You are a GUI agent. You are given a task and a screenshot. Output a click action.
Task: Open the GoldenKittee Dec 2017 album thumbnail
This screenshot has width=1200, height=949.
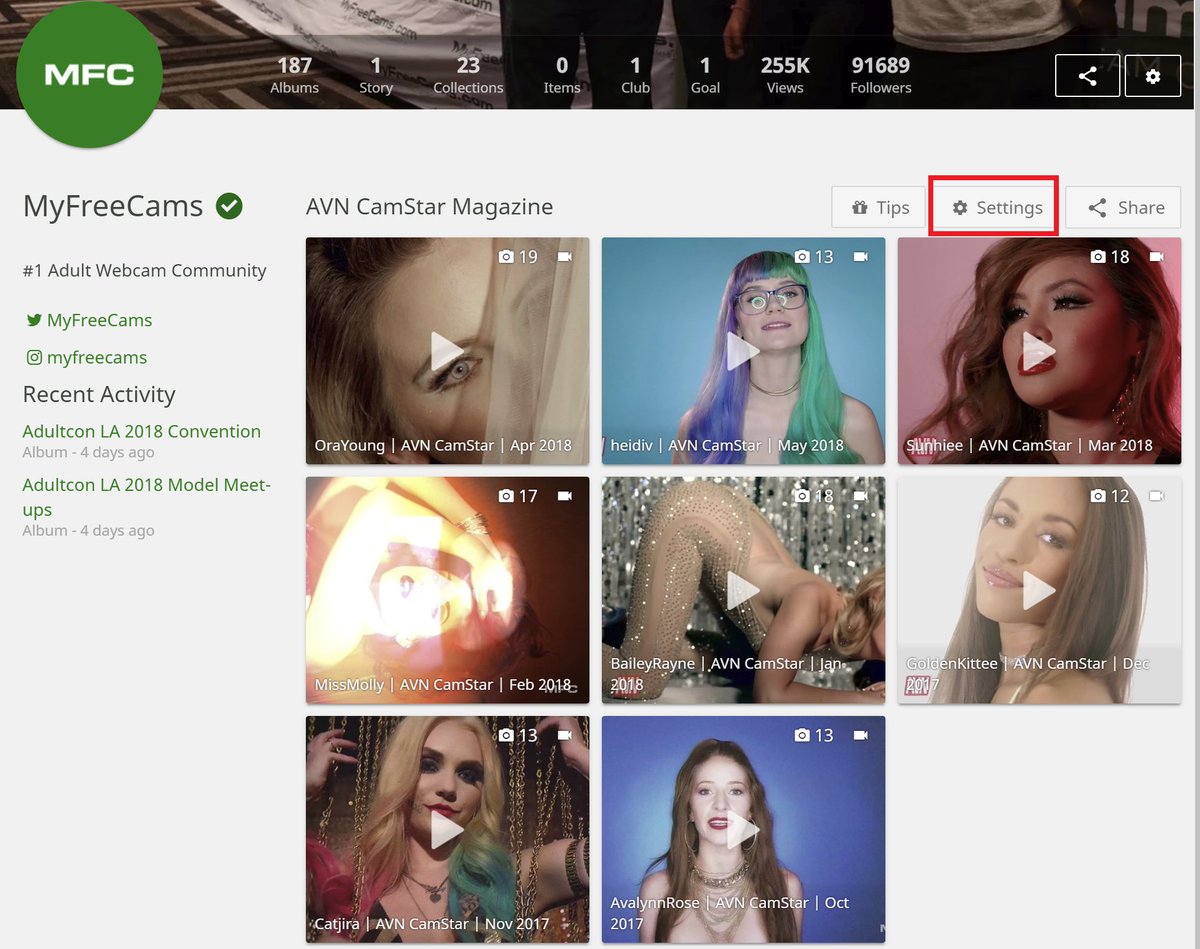[1039, 590]
